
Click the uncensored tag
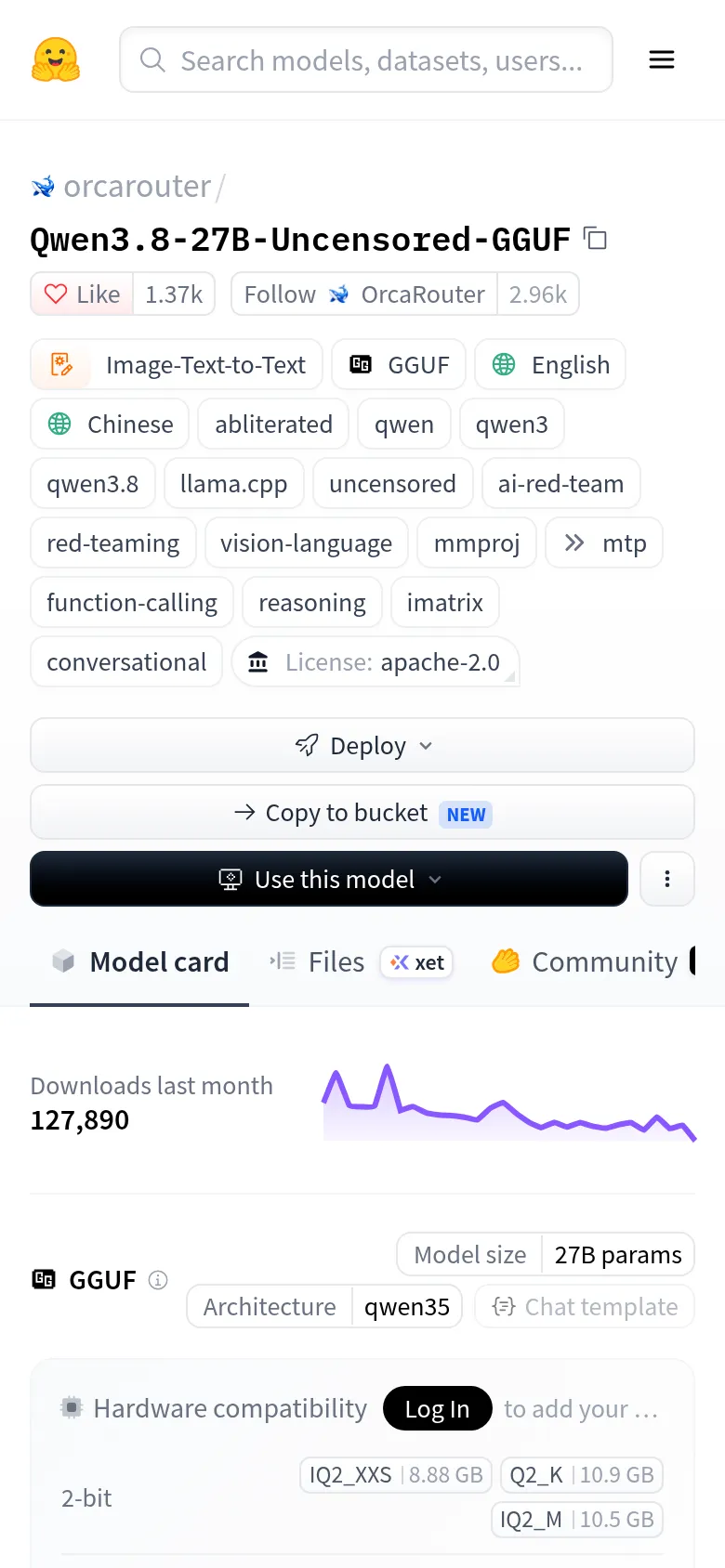tap(392, 484)
